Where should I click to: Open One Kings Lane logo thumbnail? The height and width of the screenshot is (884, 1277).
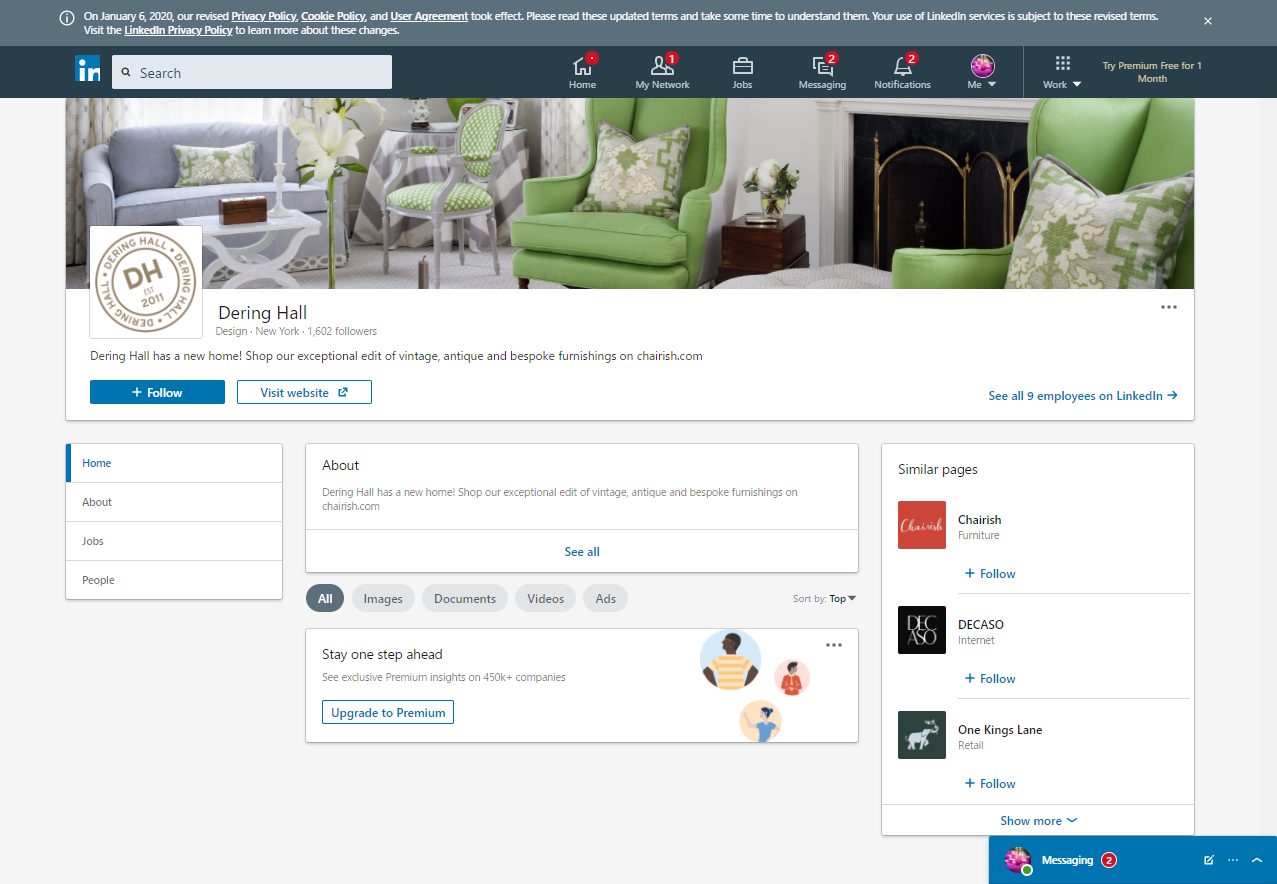(922, 735)
